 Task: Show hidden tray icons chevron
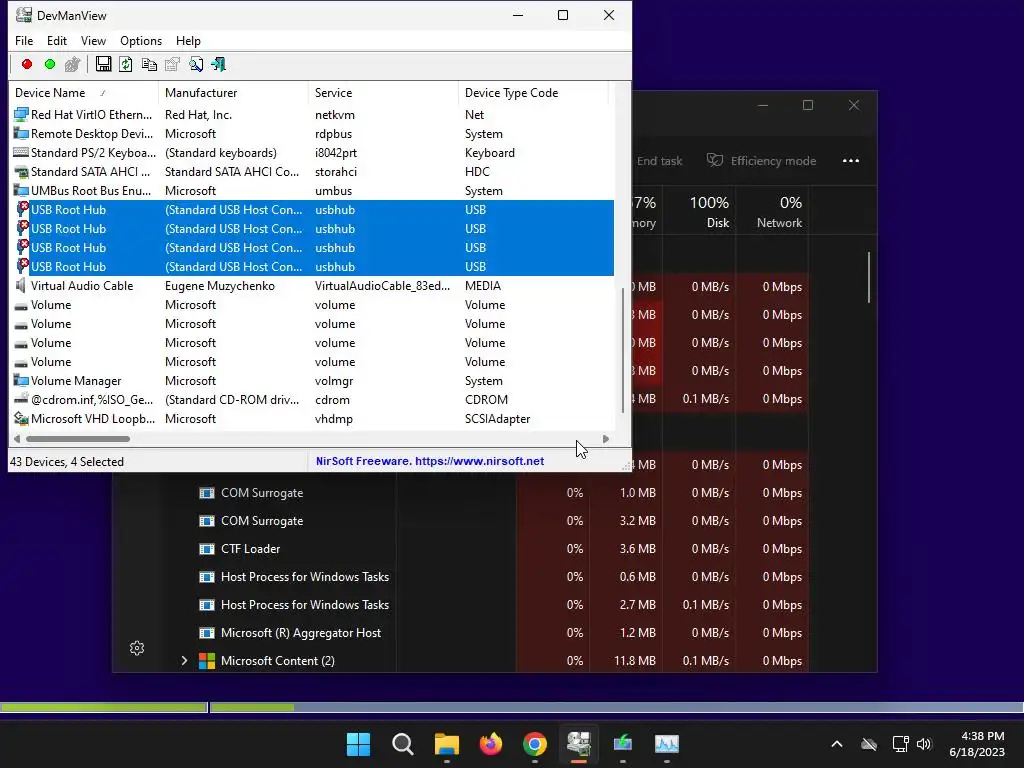pyautogui.click(x=837, y=744)
